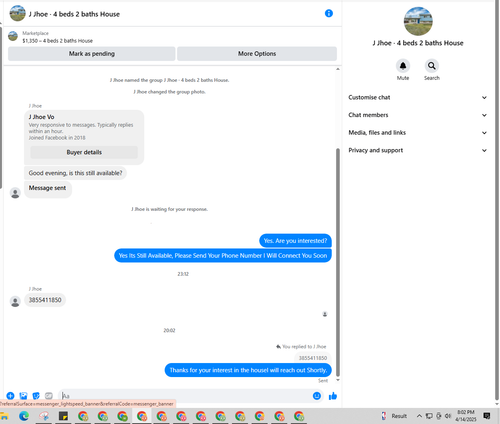Select the 'Yes Its Still Available' message bubble

click(223, 256)
